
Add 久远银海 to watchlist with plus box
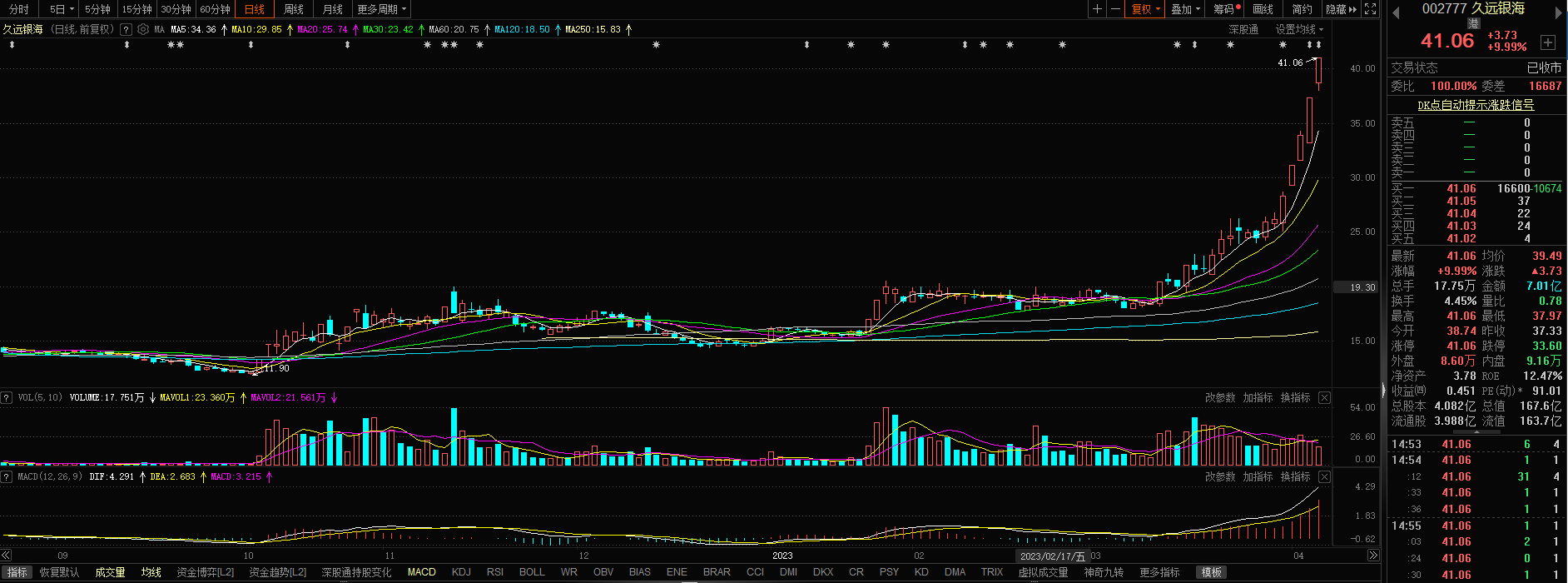click(1548, 42)
